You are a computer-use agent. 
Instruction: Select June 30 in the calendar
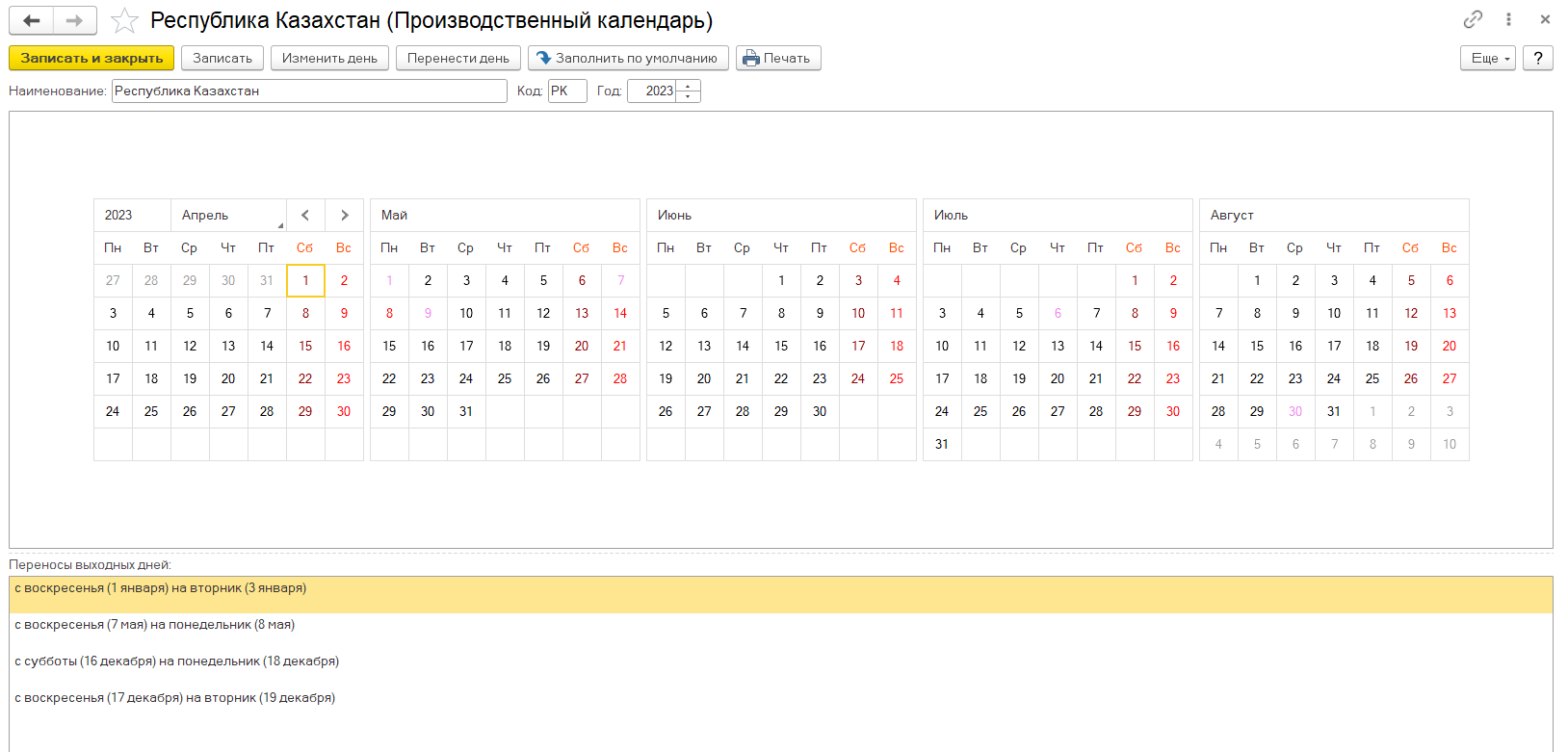pyautogui.click(x=820, y=411)
